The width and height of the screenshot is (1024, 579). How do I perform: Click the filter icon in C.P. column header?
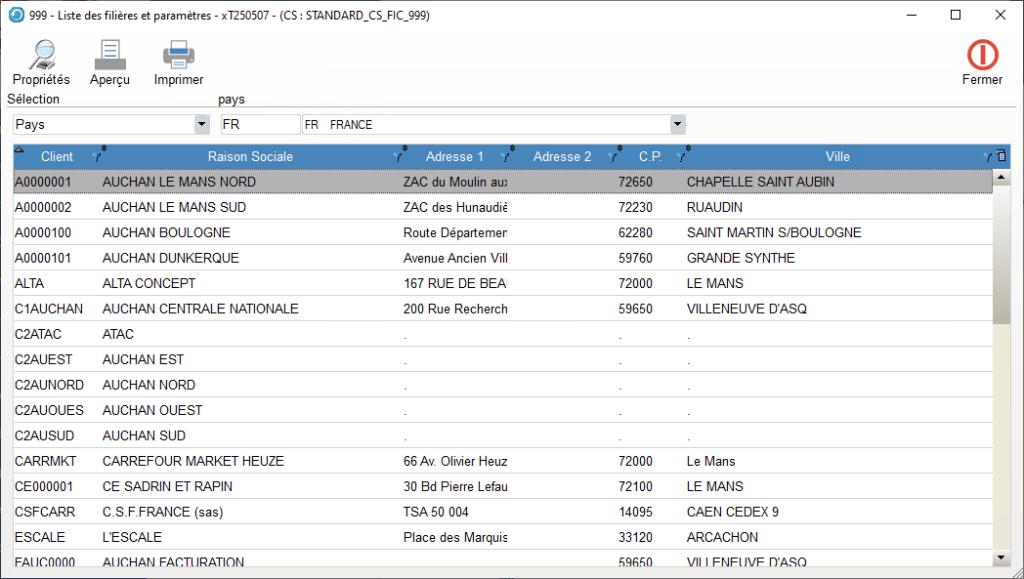(682, 157)
